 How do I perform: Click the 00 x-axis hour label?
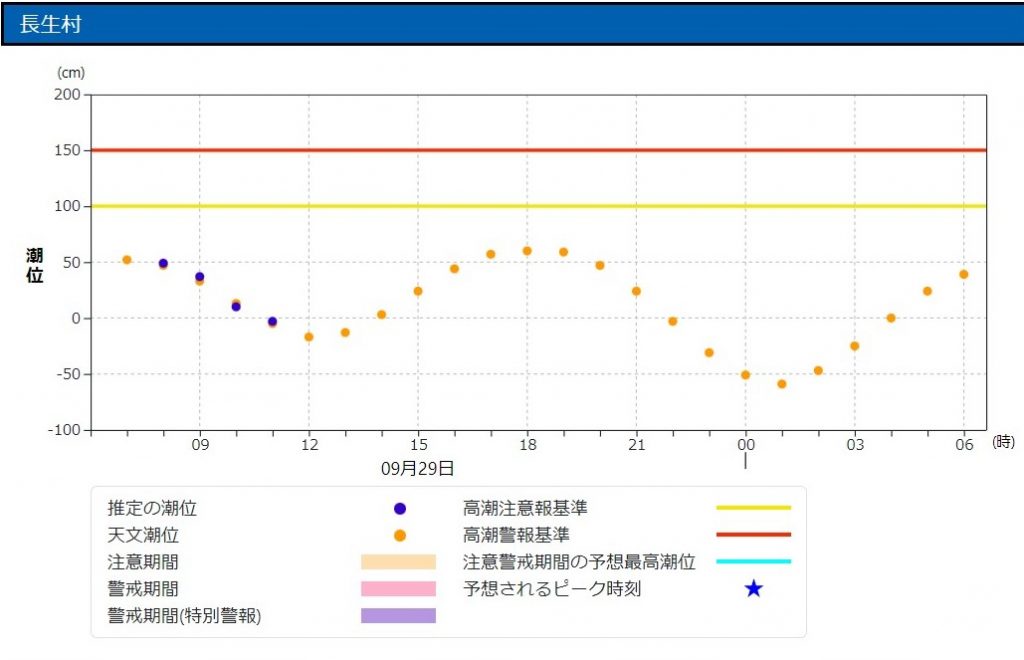[746, 445]
